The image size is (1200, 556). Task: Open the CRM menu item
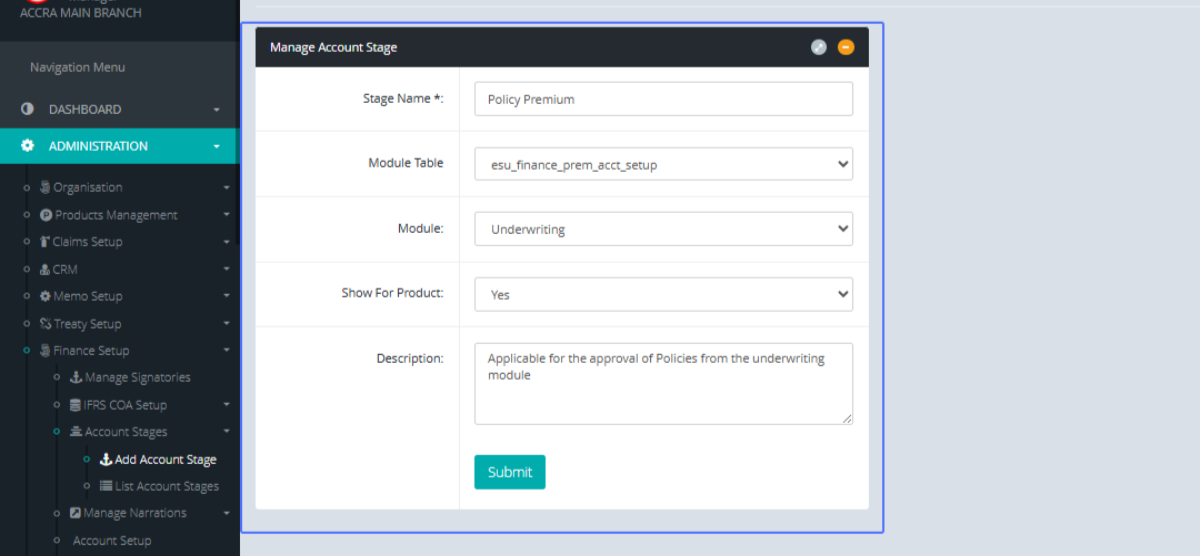[x=64, y=269]
